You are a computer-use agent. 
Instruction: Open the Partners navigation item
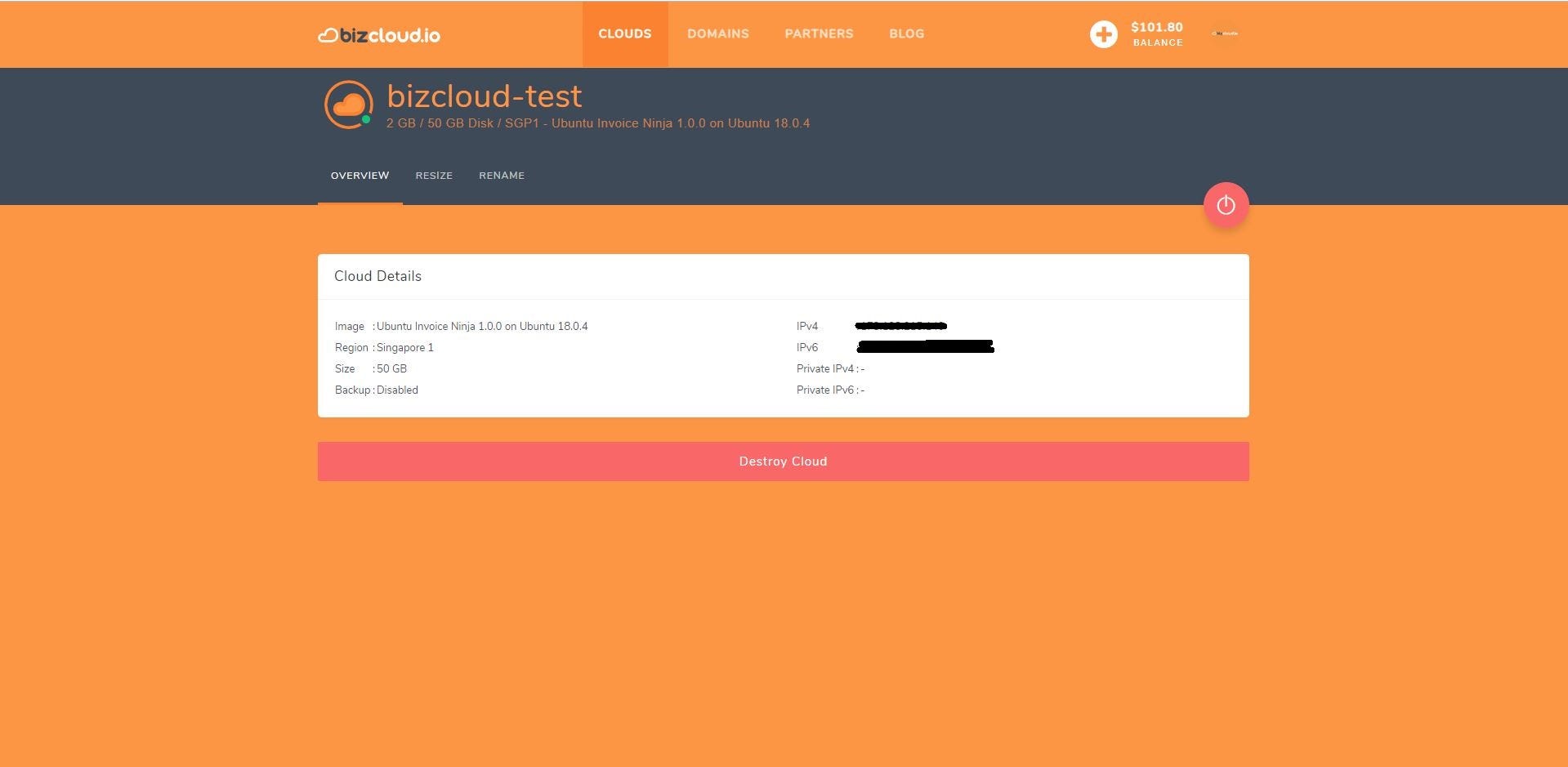pyautogui.click(x=819, y=33)
